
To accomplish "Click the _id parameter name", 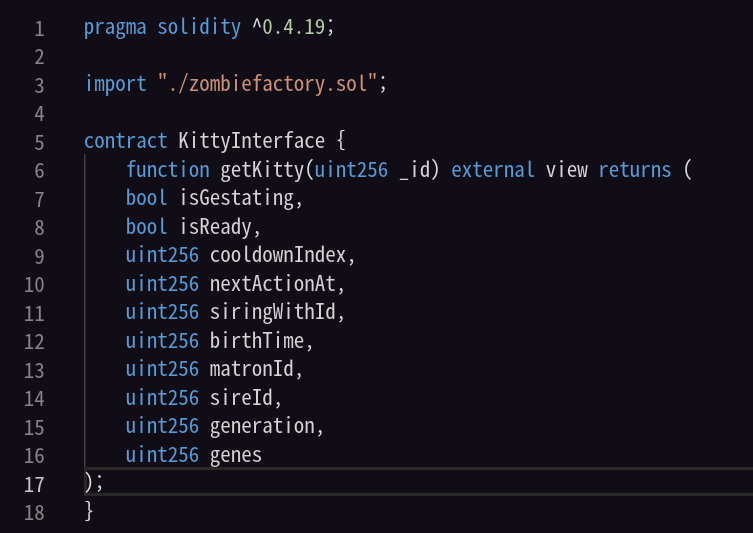I will [413, 170].
